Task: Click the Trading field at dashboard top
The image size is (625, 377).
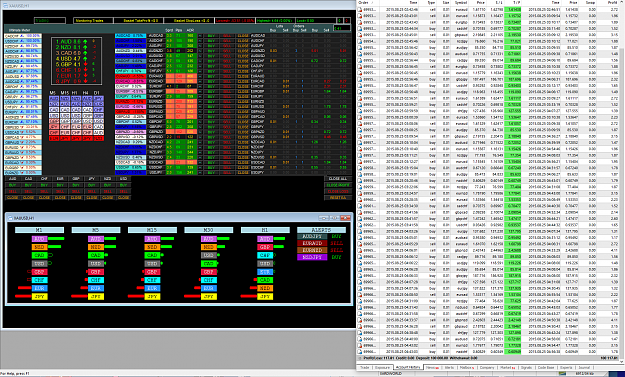Action: [x=50, y=20]
